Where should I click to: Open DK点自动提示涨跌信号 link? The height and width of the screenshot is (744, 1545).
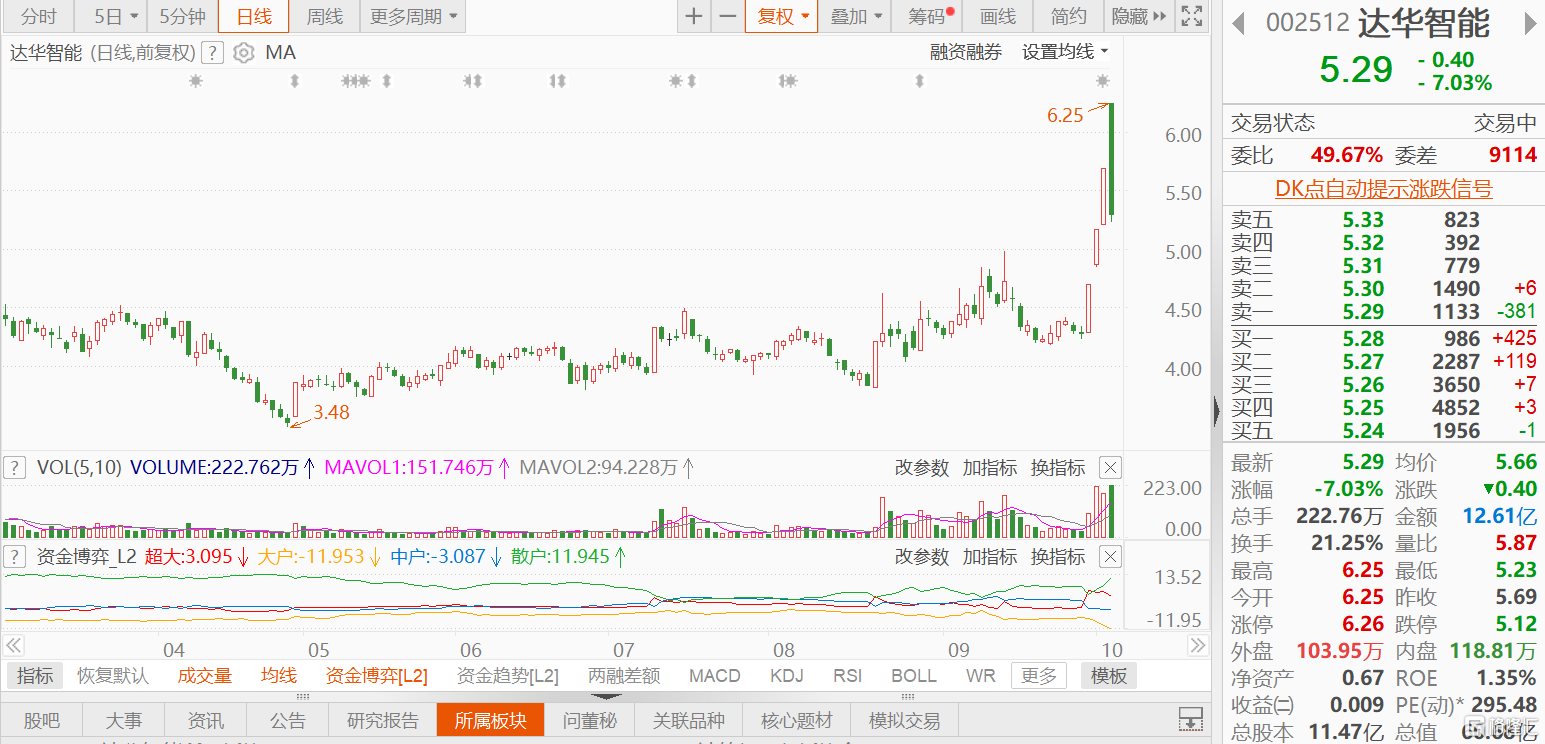1383,189
